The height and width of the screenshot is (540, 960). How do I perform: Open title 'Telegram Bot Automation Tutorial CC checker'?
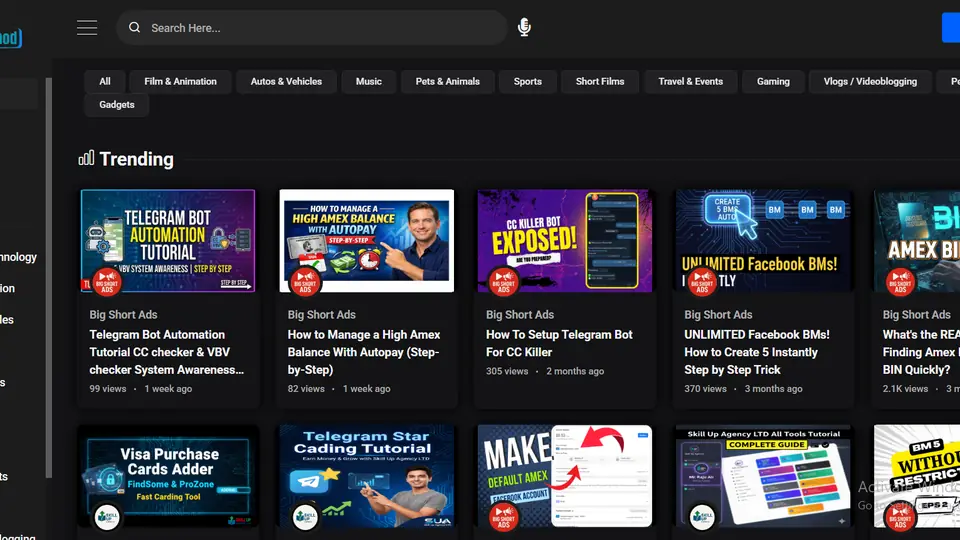[167, 352]
